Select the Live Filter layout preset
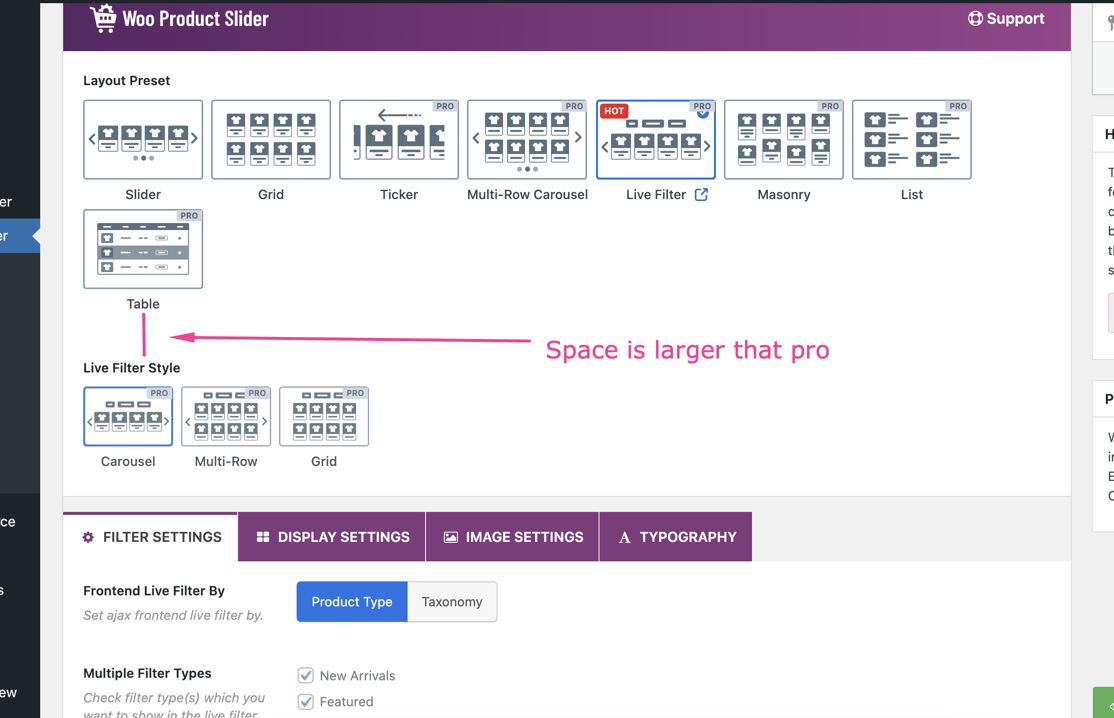 655,140
